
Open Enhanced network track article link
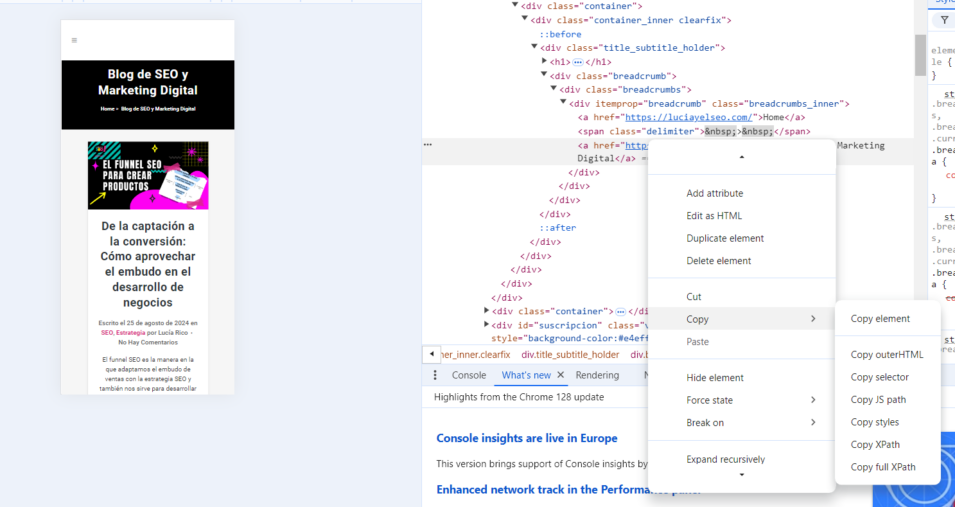point(569,489)
